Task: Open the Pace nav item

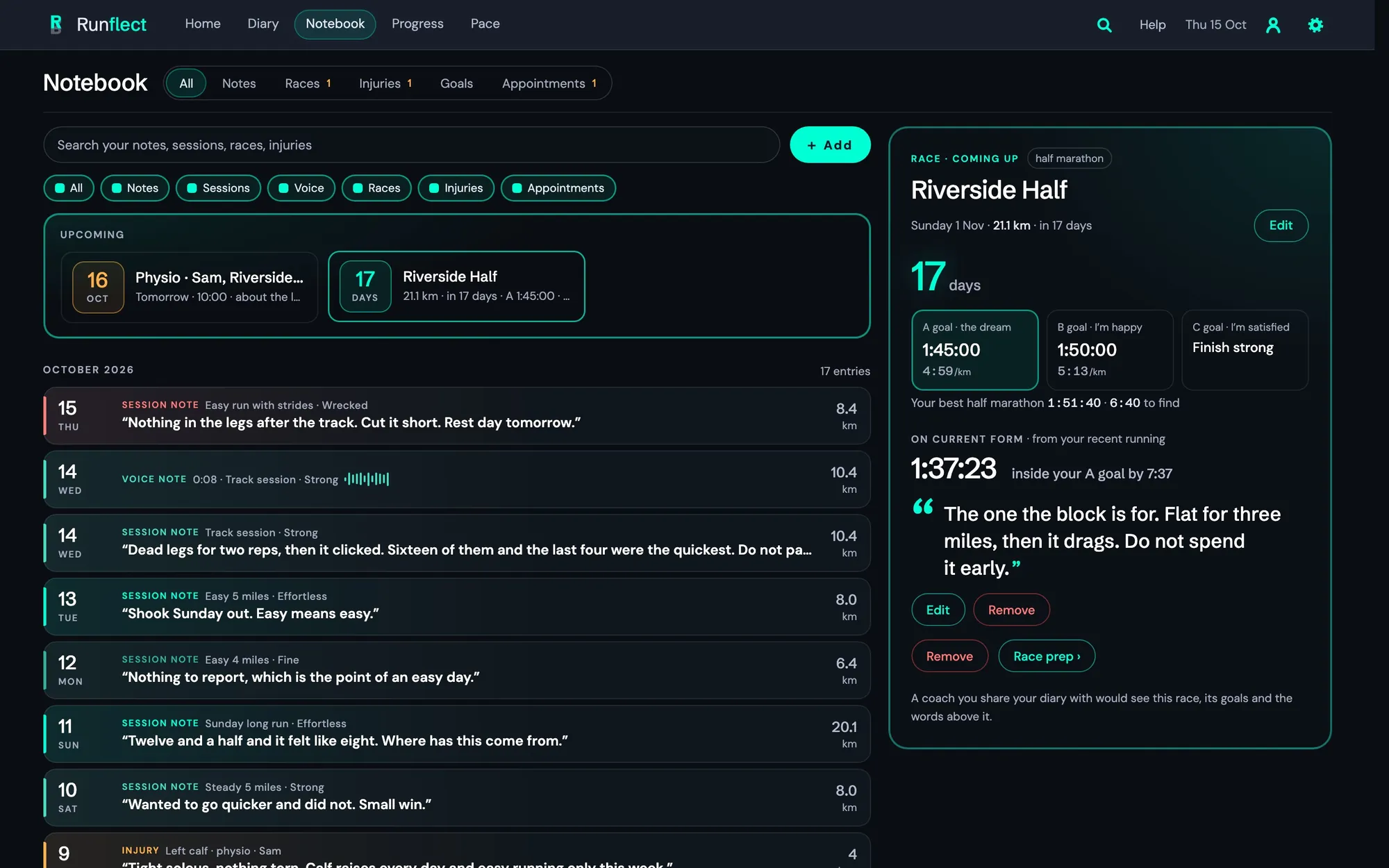Action: [485, 24]
